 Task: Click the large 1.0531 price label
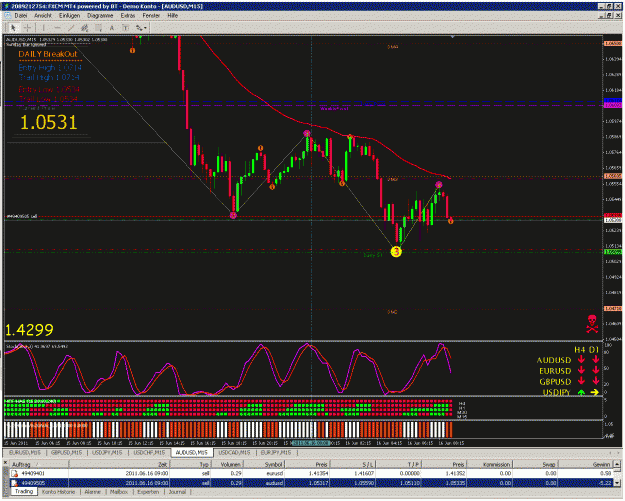pyautogui.click(x=48, y=122)
